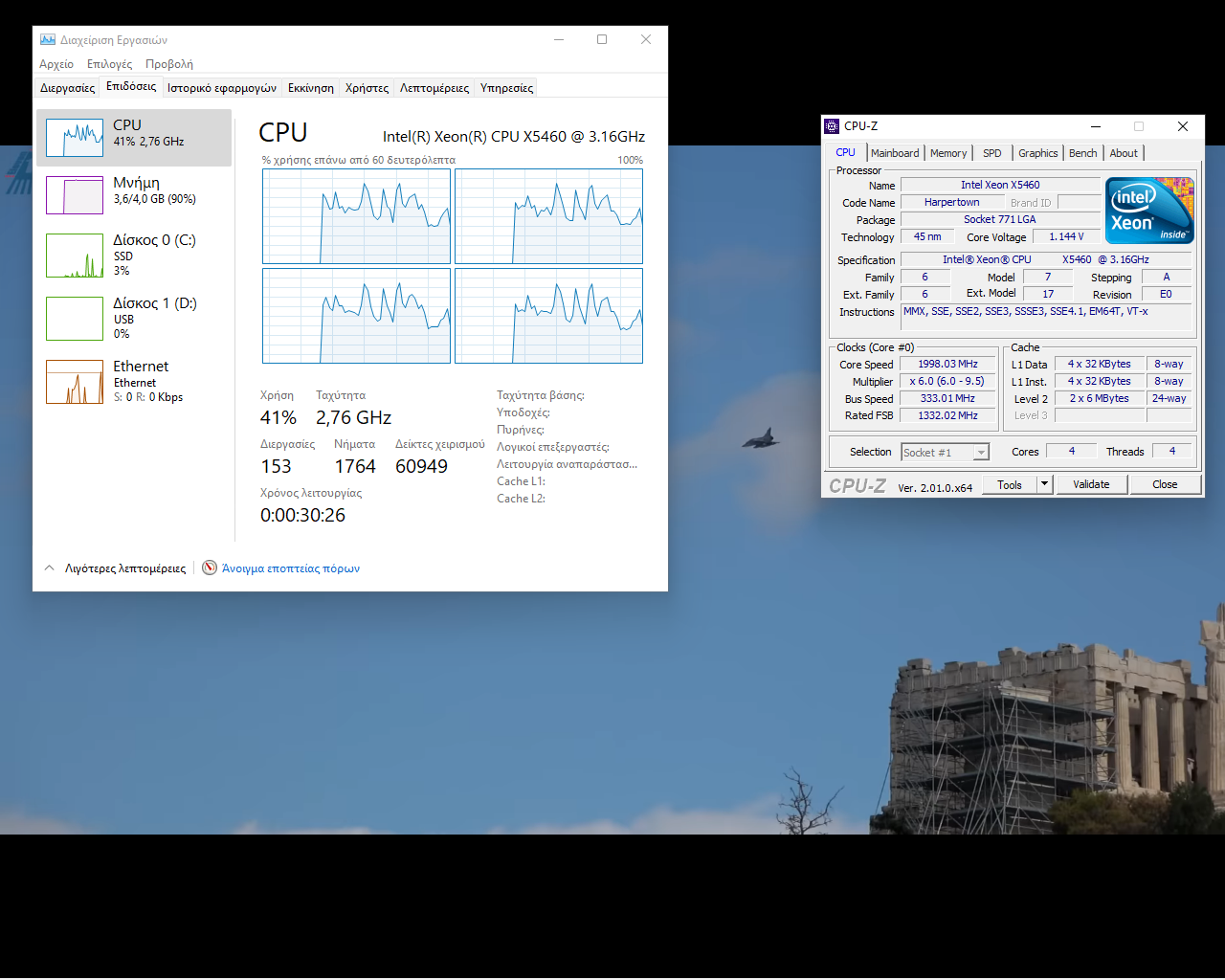Open the About tab in CPU-Z
Viewport: 1225px width, 980px height.
click(x=1124, y=153)
